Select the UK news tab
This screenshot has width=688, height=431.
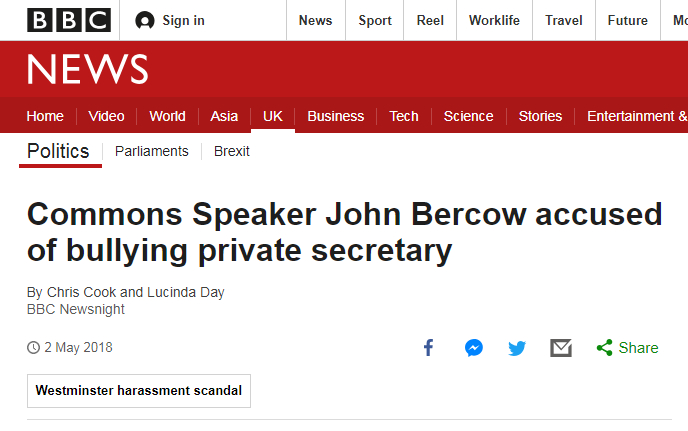273,116
